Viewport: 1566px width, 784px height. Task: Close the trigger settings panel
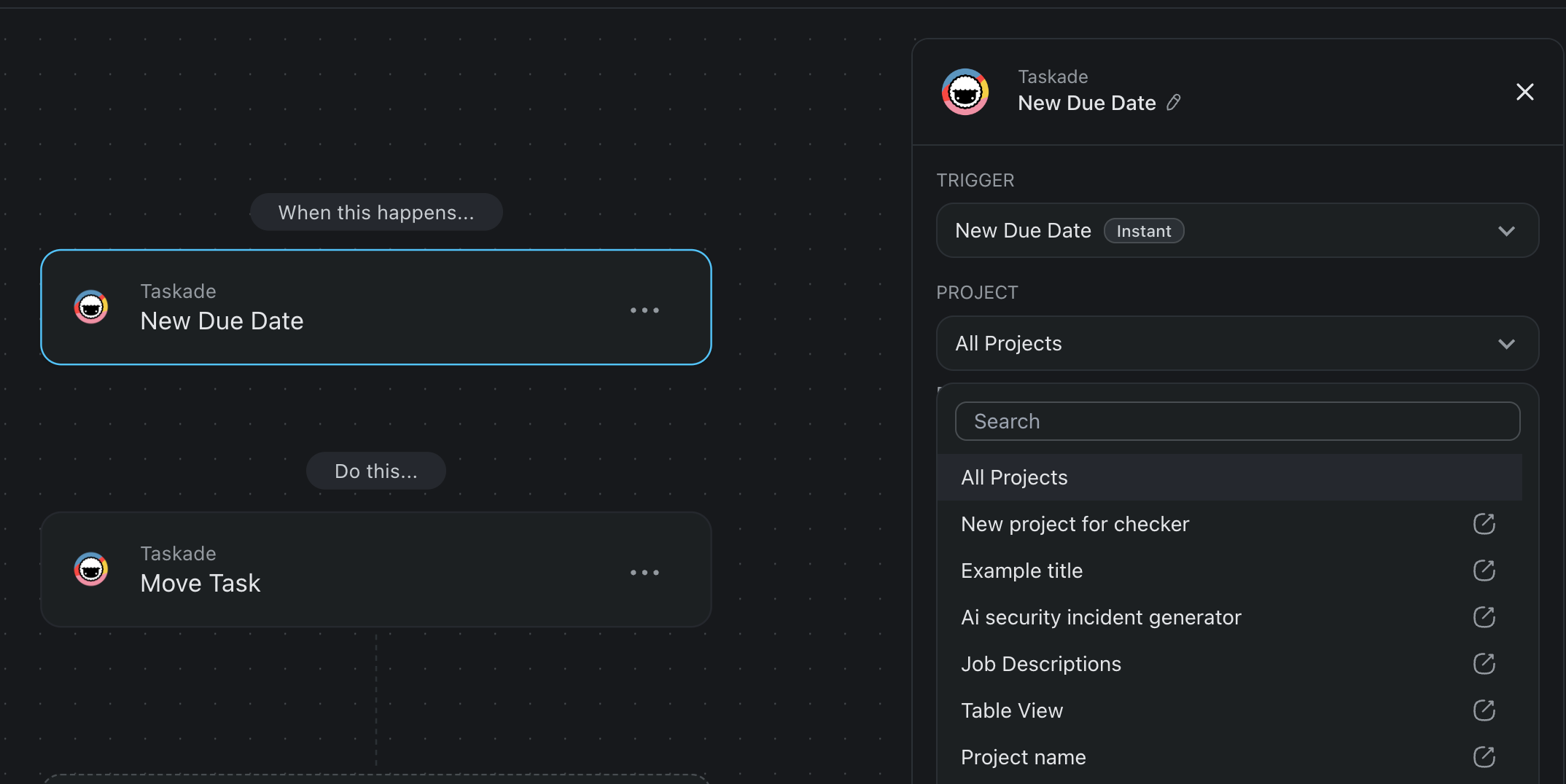(1524, 92)
